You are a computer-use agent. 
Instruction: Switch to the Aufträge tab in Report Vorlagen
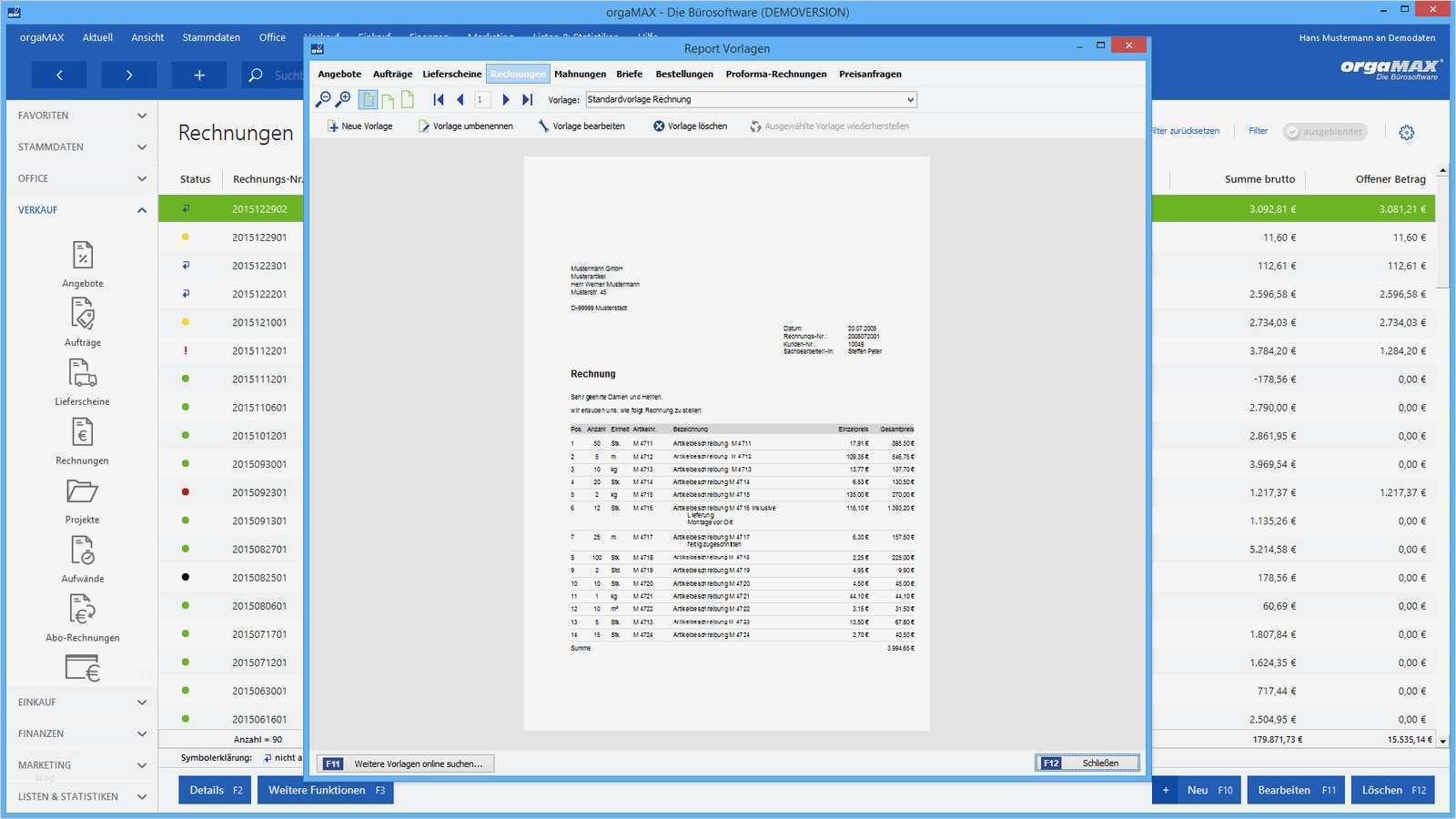point(392,75)
